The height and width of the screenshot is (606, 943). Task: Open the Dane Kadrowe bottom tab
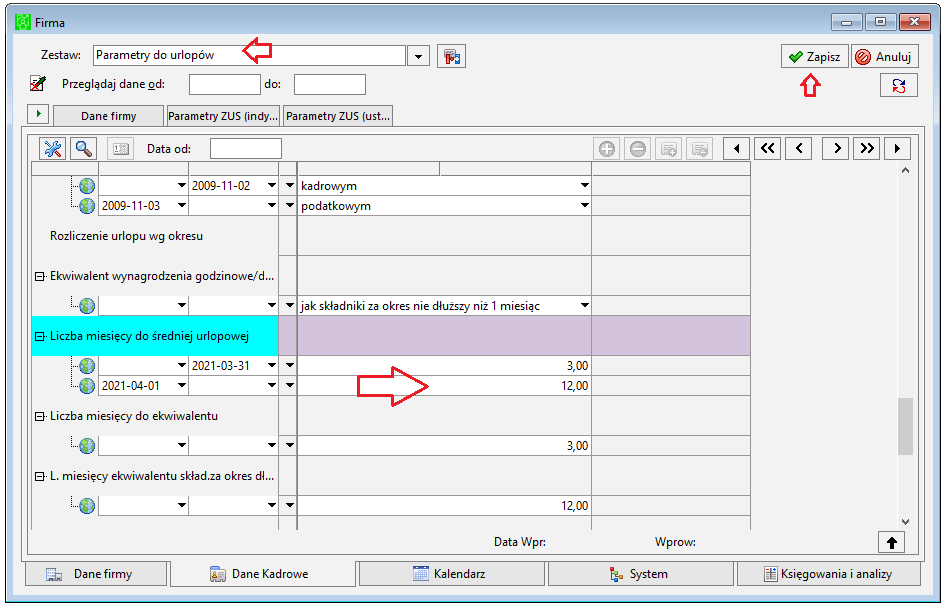coord(263,574)
